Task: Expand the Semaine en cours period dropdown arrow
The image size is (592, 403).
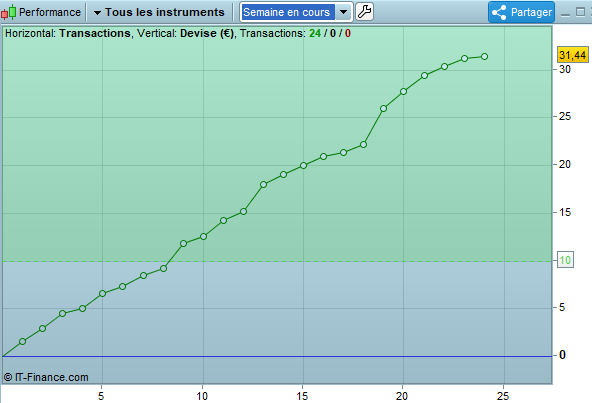Action: pos(343,12)
